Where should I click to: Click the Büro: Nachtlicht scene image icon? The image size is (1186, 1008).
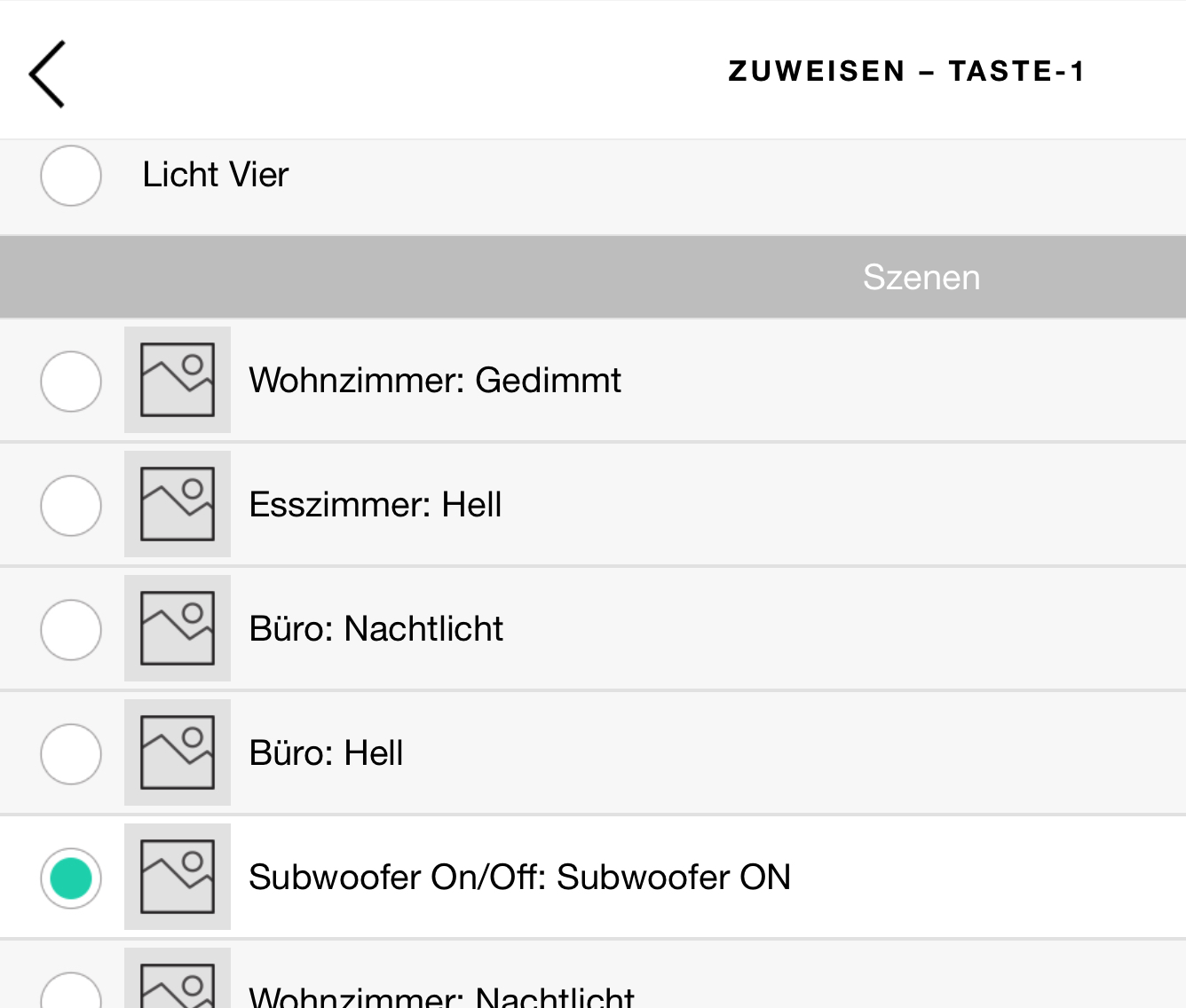pyautogui.click(x=178, y=628)
